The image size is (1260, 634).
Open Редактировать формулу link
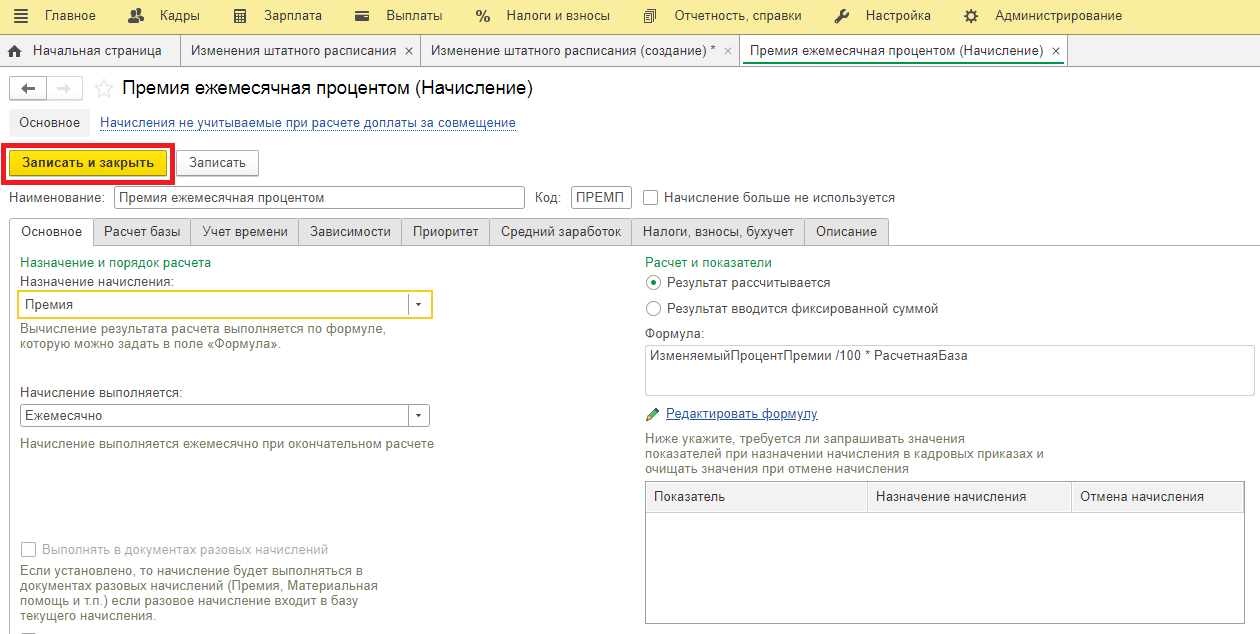(741, 414)
